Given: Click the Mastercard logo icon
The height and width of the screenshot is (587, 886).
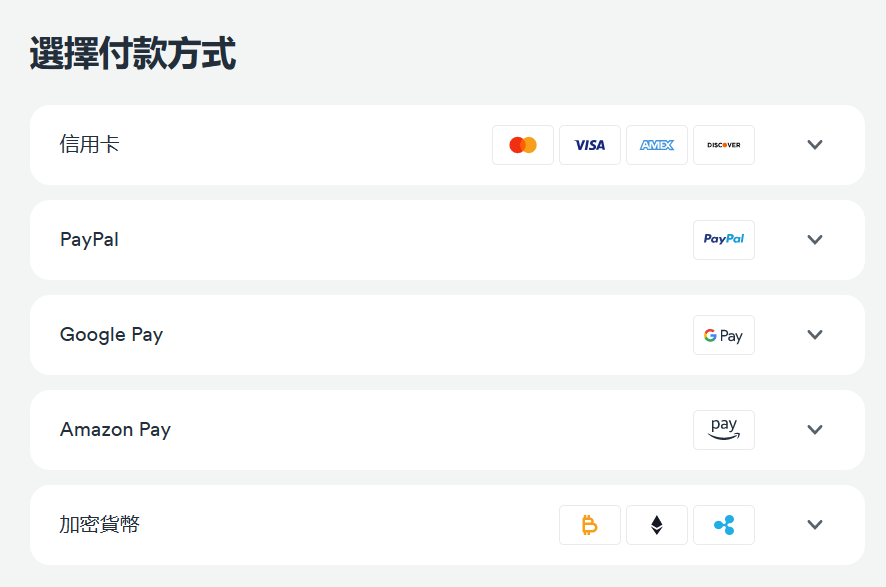Looking at the screenshot, I should (523, 145).
